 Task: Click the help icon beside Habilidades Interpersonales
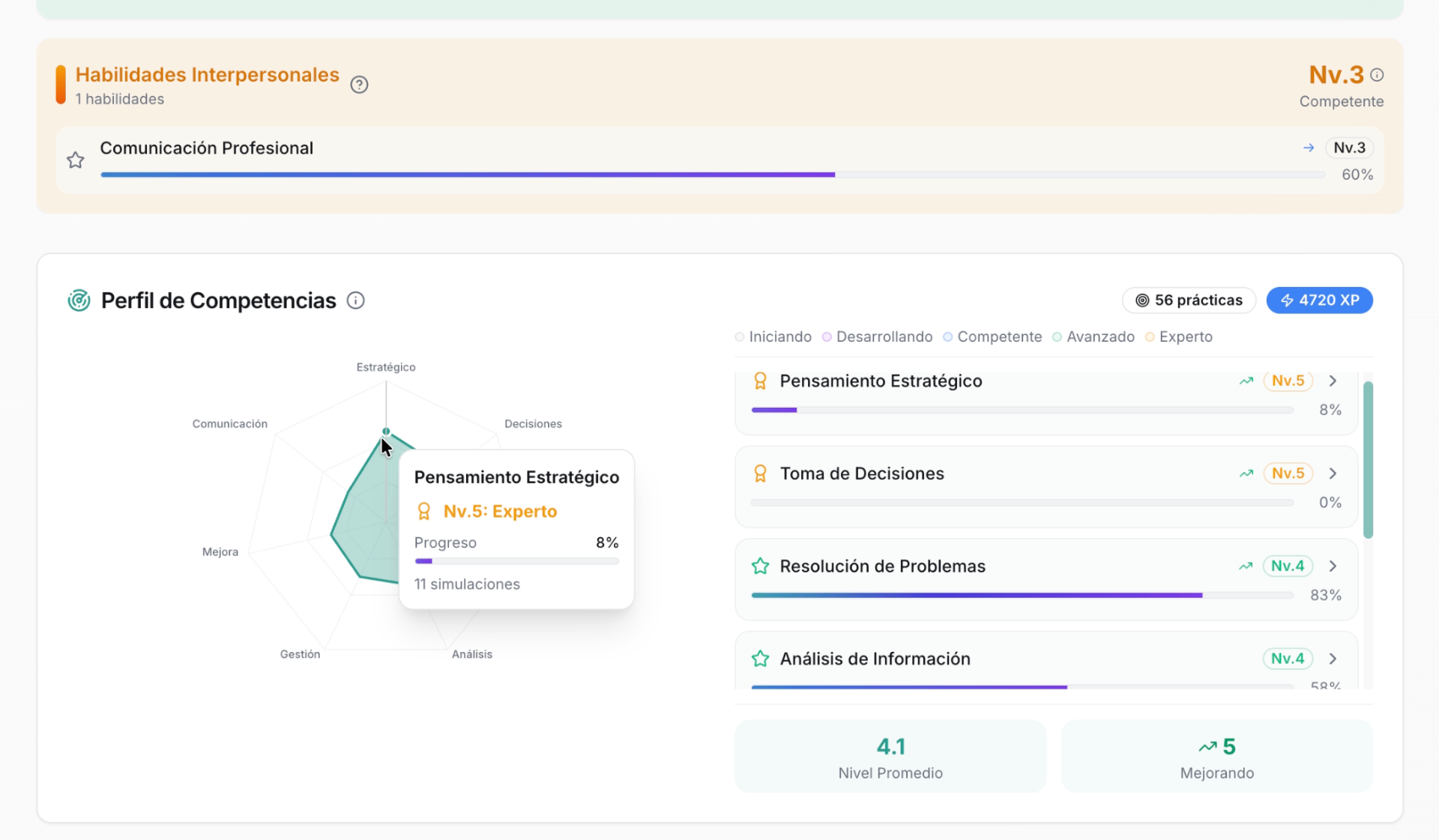[x=359, y=85]
